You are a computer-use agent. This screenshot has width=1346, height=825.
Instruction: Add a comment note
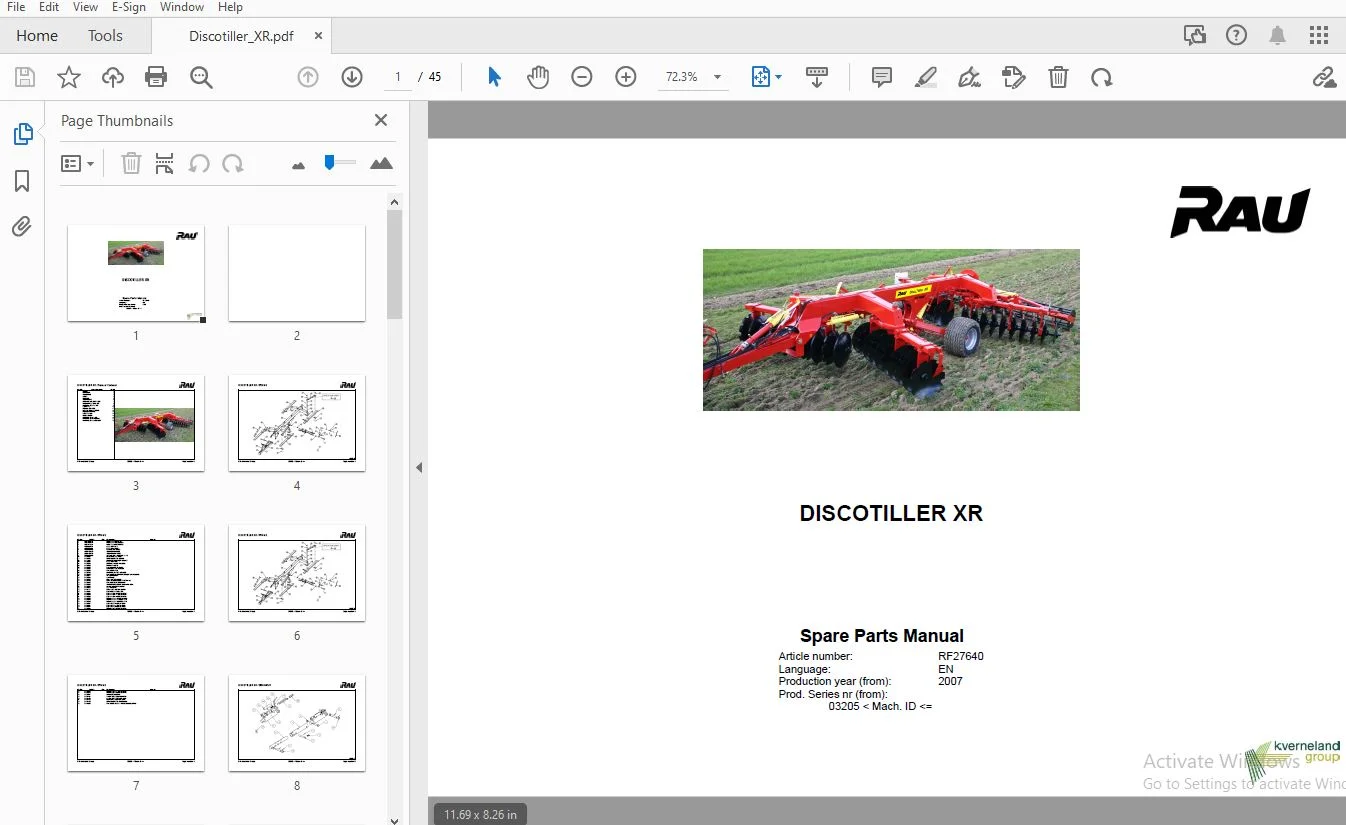pyautogui.click(x=882, y=77)
